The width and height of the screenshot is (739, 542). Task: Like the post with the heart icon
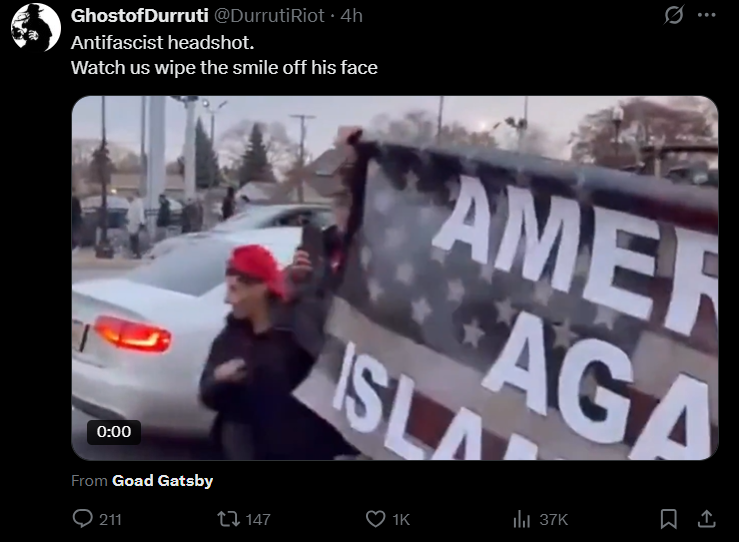376,519
